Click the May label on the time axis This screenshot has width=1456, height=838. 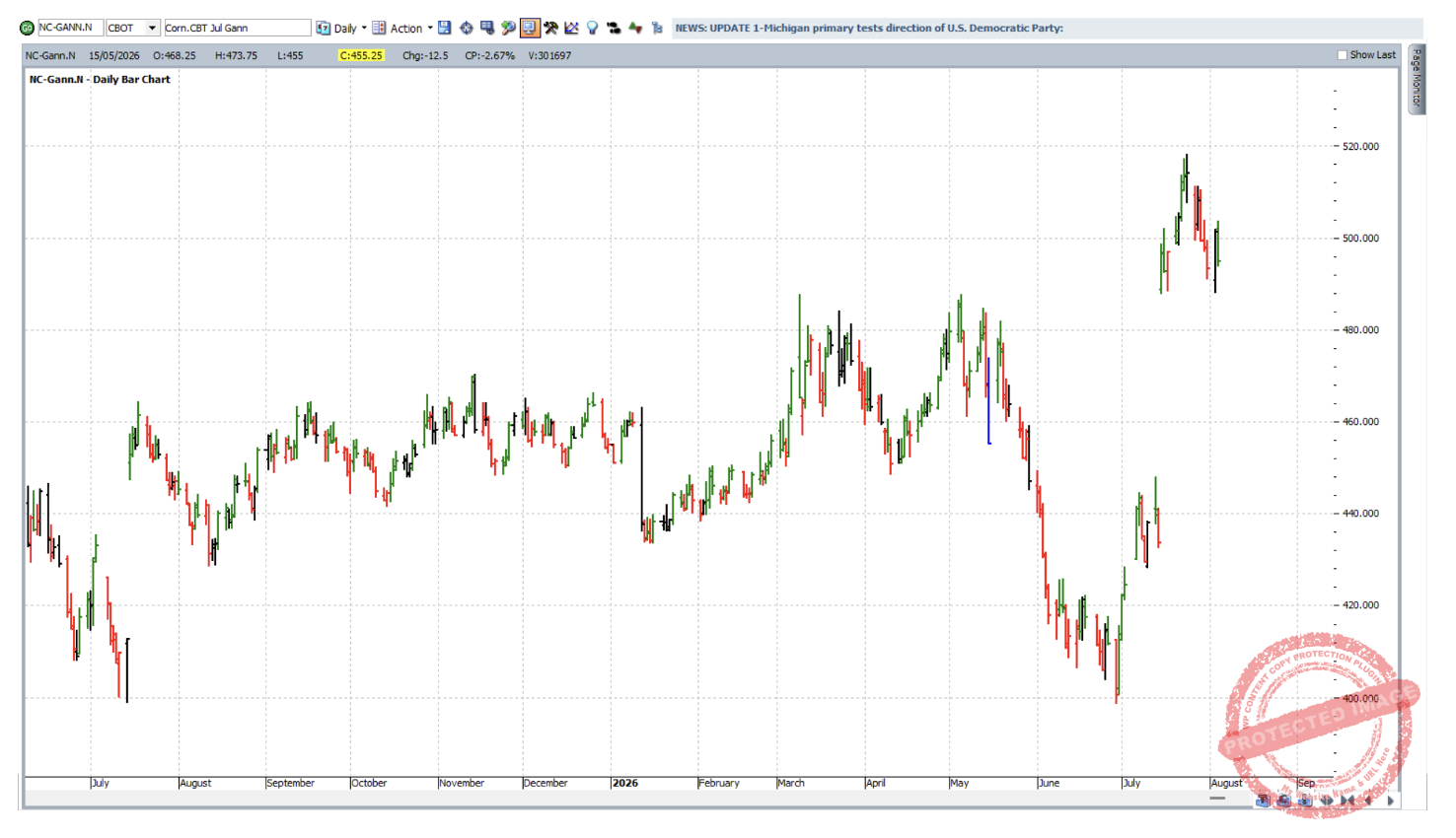coord(960,783)
